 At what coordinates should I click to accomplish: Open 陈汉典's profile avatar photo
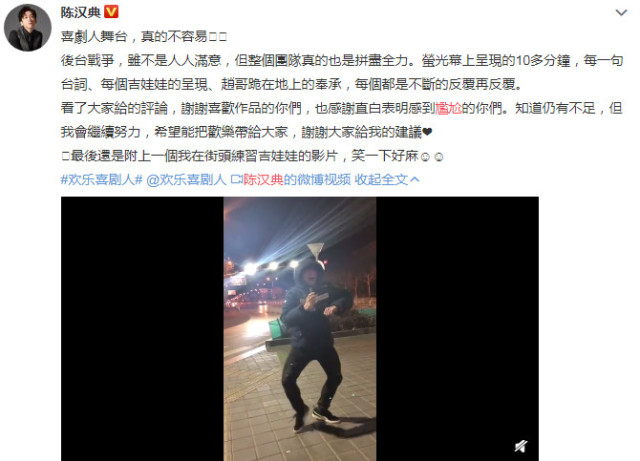click(x=28, y=28)
